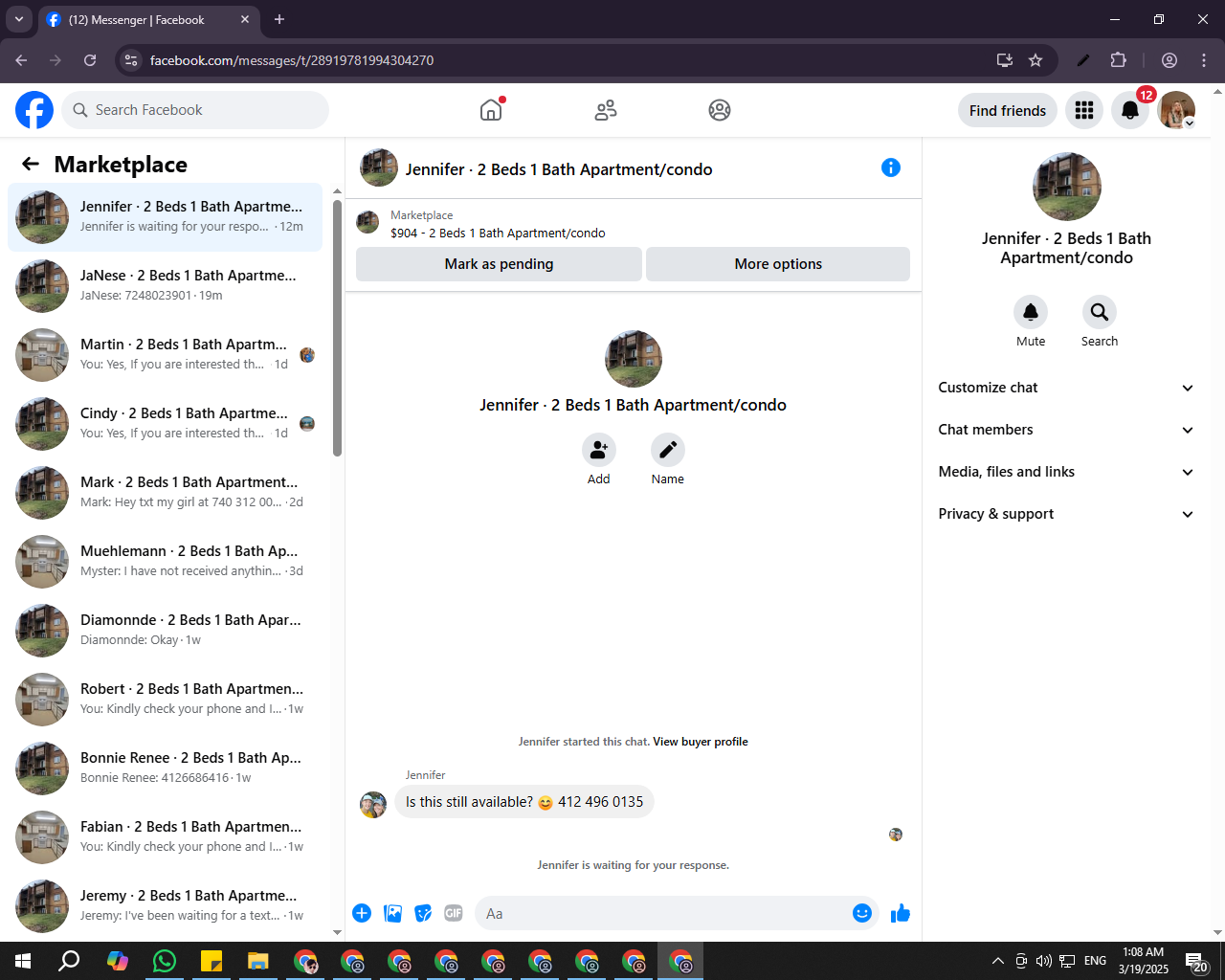The image size is (1225, 980).
Task: Open the Robert conversation
Action: pyautogui.click(x=165, y=700)
